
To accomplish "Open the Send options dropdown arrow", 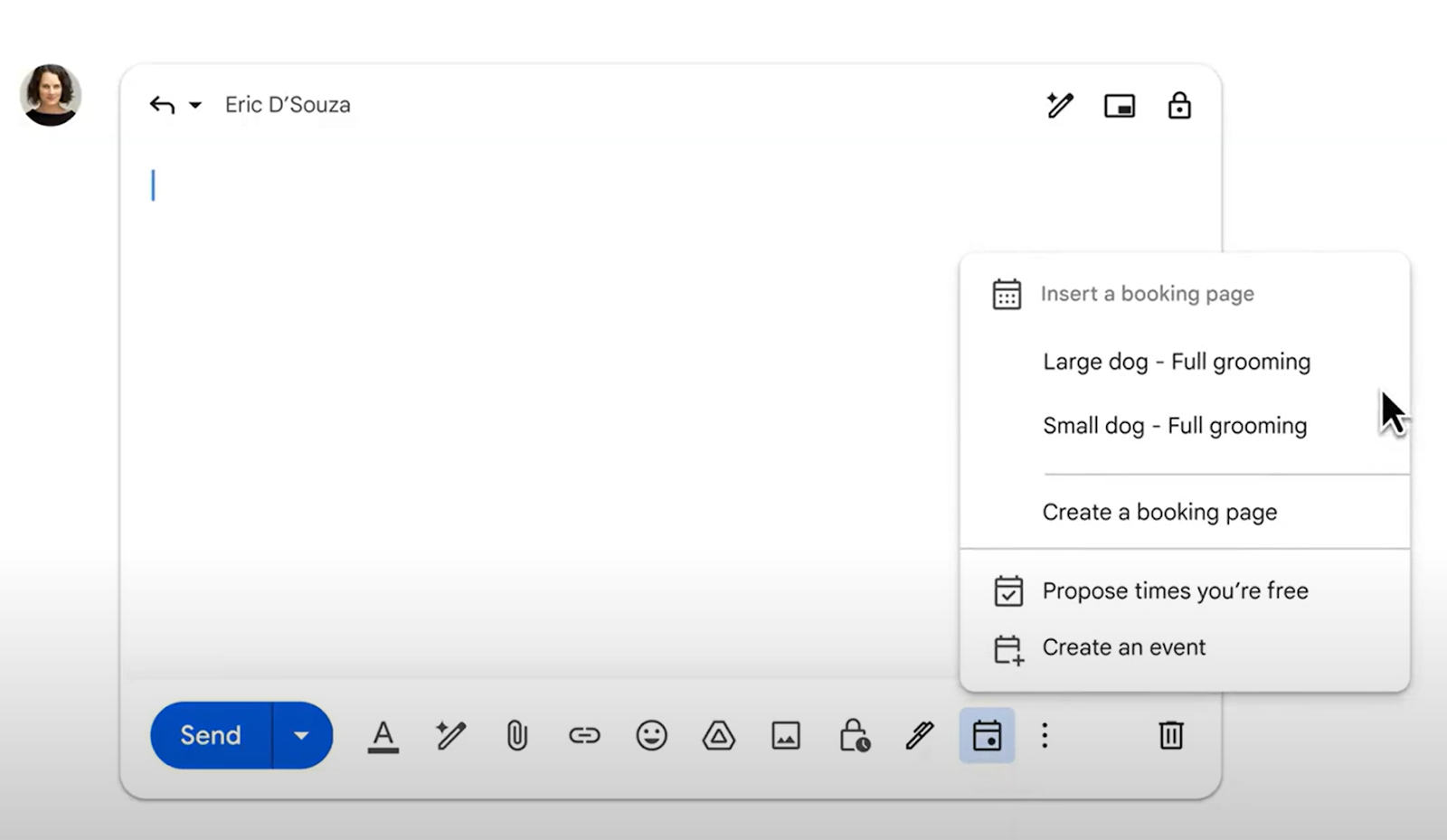I will point(300,735).
